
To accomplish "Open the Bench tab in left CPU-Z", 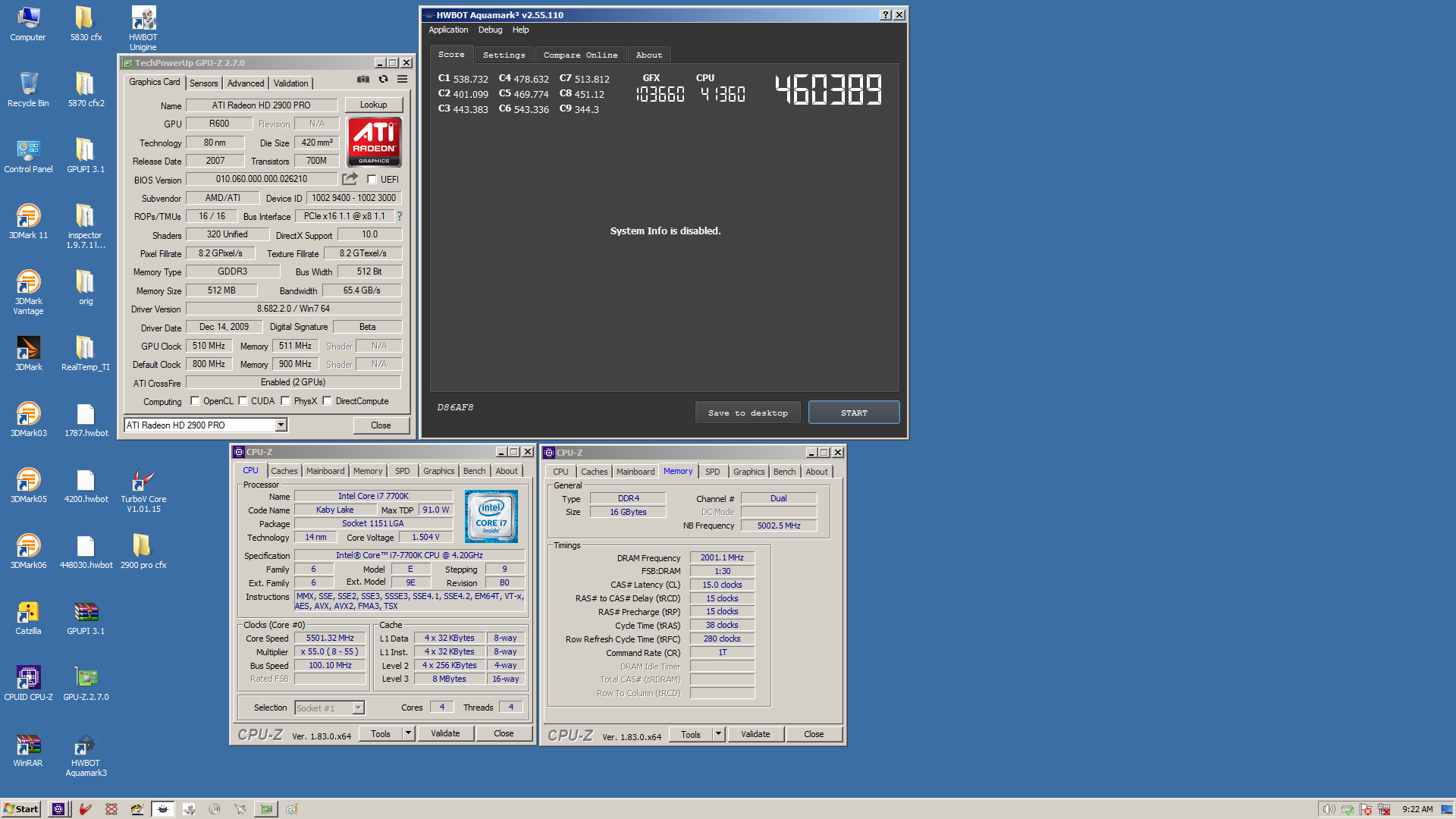I will tap(475, 471).
